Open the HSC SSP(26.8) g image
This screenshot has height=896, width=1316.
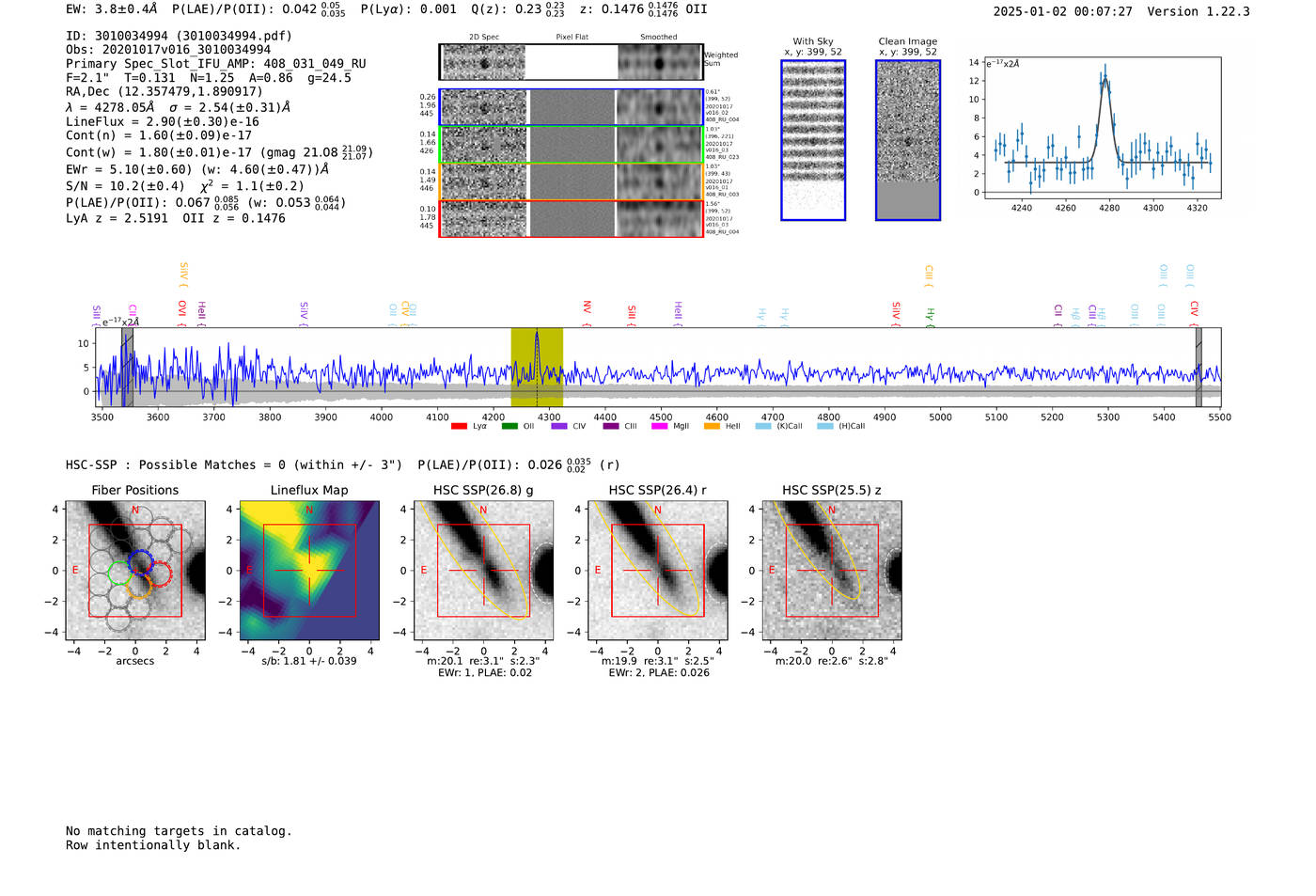483,571
